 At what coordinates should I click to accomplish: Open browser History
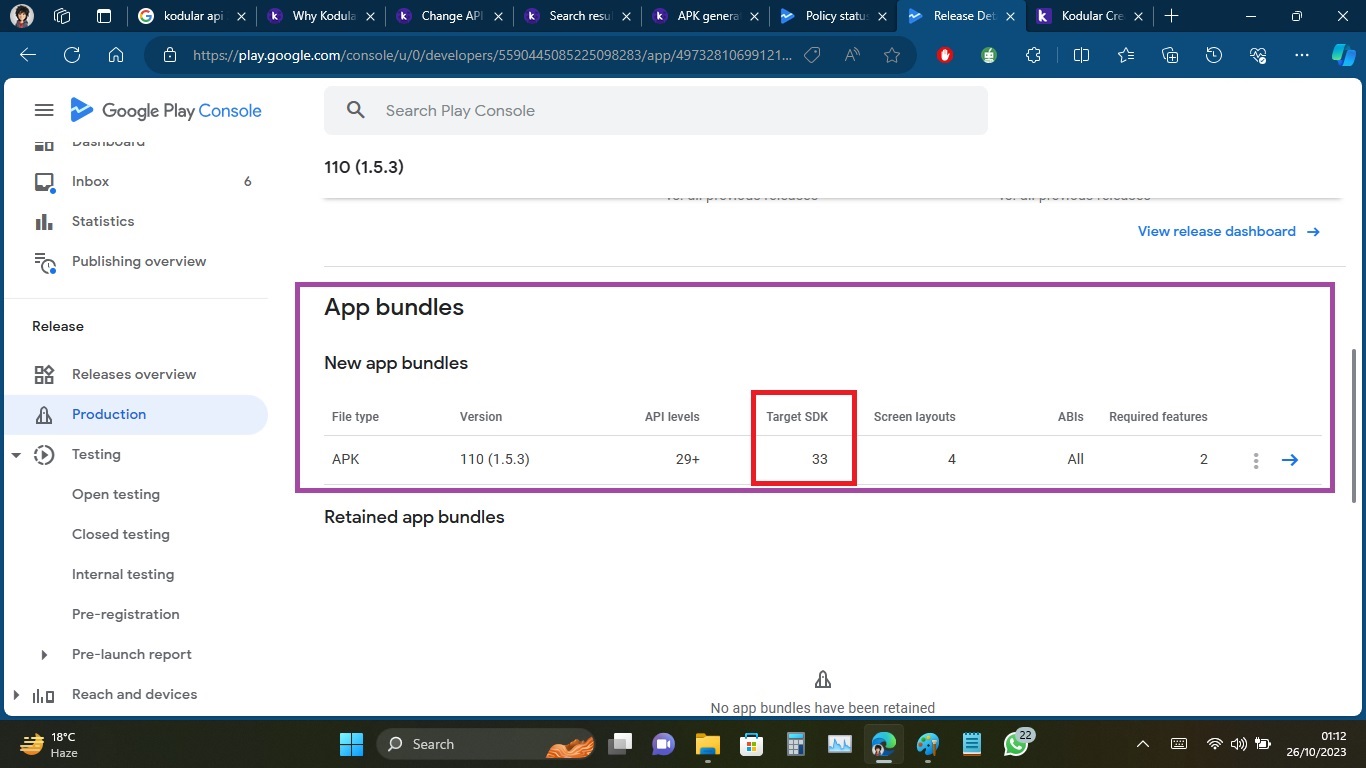coord(1214,56)
